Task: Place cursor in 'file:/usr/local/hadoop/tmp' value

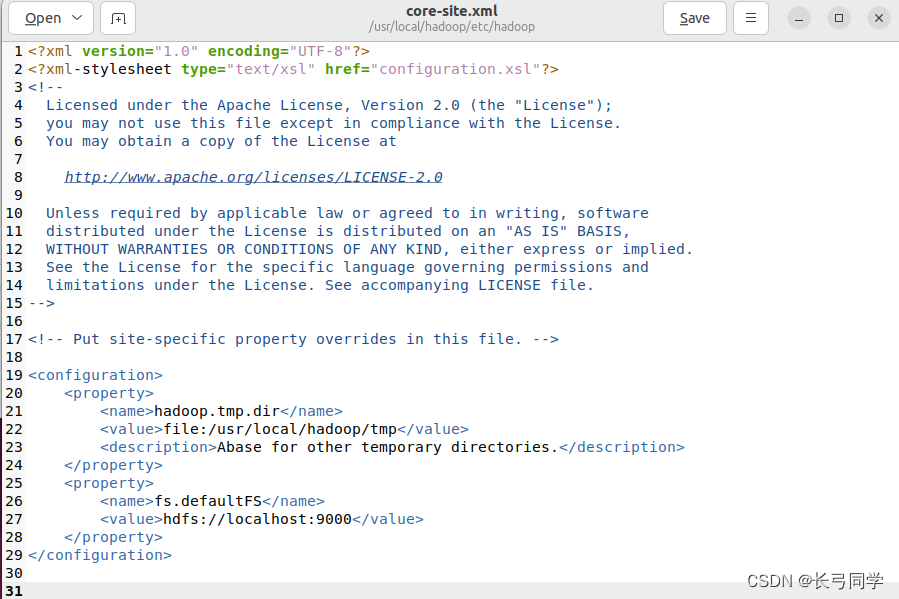Action: [x=280, y=429]
